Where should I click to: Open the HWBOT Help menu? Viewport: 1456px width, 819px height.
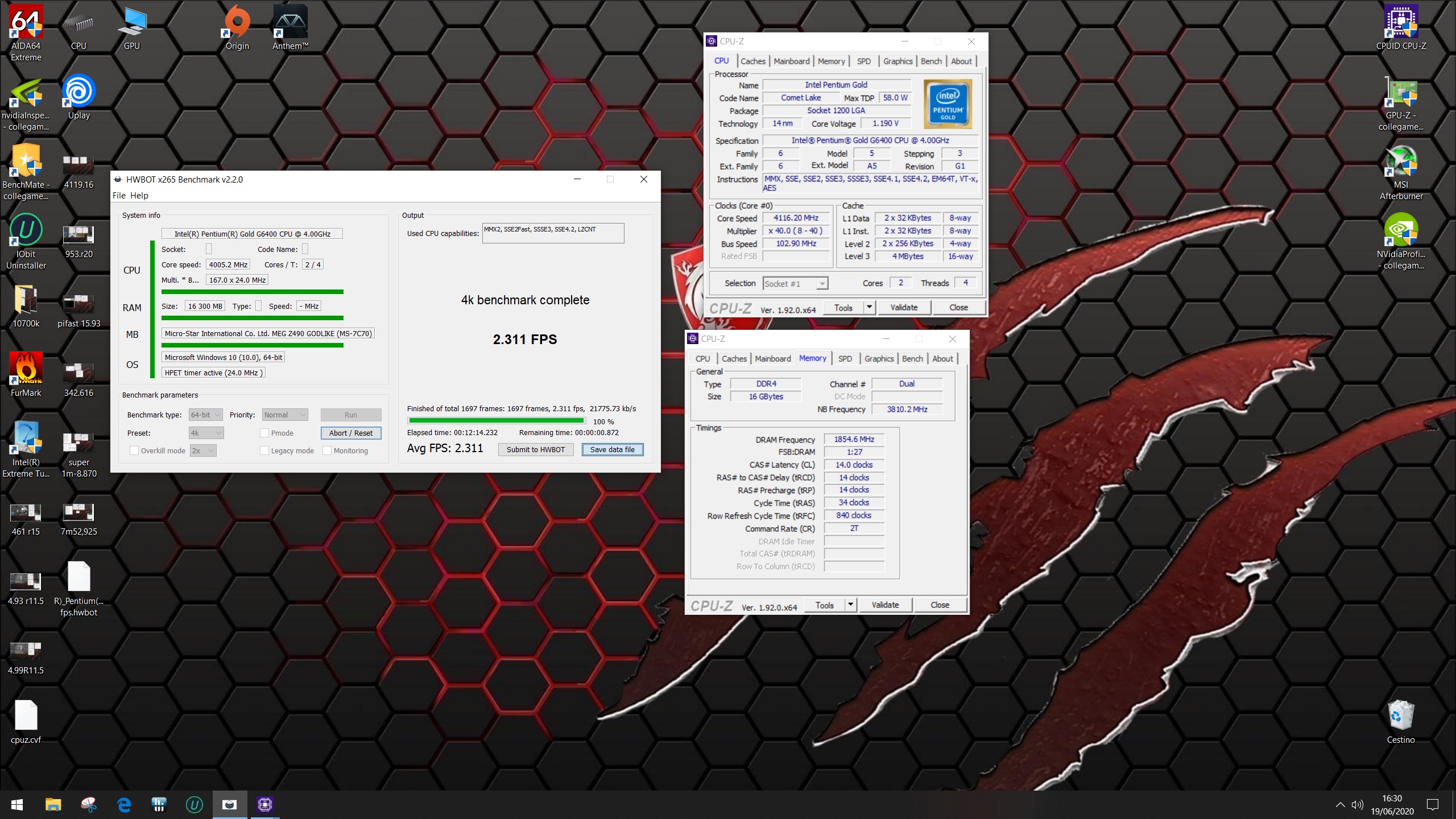coord(139,196)
